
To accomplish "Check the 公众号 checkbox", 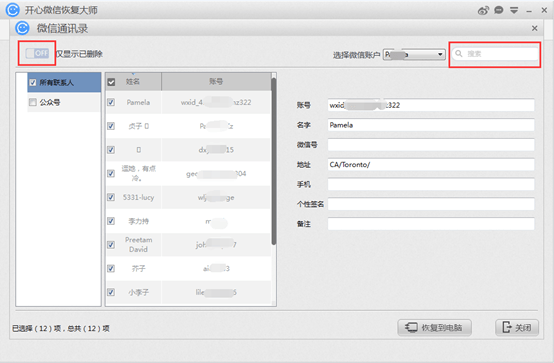I will pos(33,102).
